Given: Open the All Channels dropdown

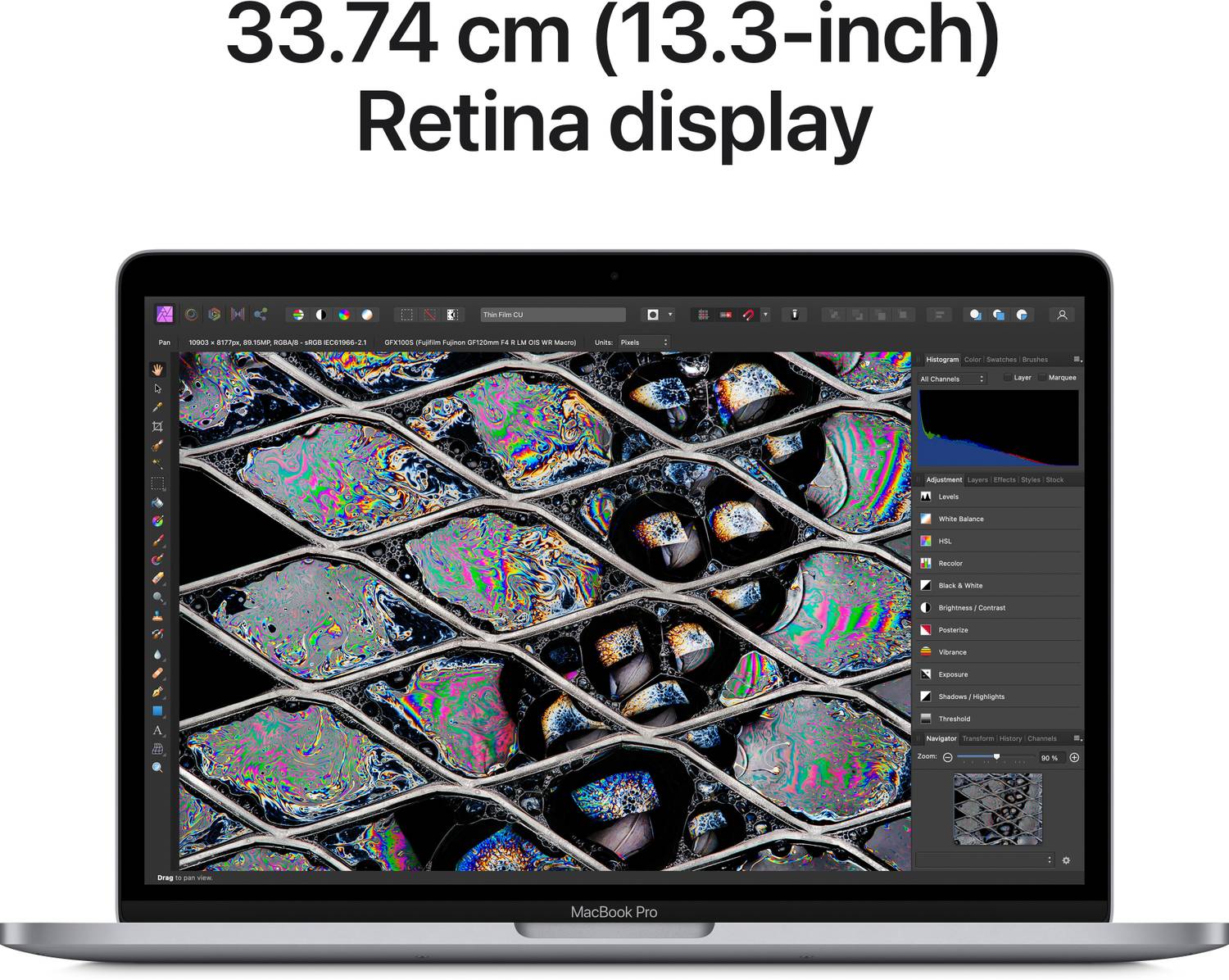Looking at the screenshot, I should 951,379.
